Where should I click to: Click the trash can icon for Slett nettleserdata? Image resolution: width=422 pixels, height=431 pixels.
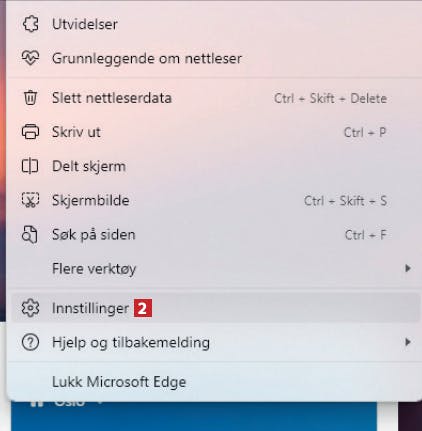30,98
